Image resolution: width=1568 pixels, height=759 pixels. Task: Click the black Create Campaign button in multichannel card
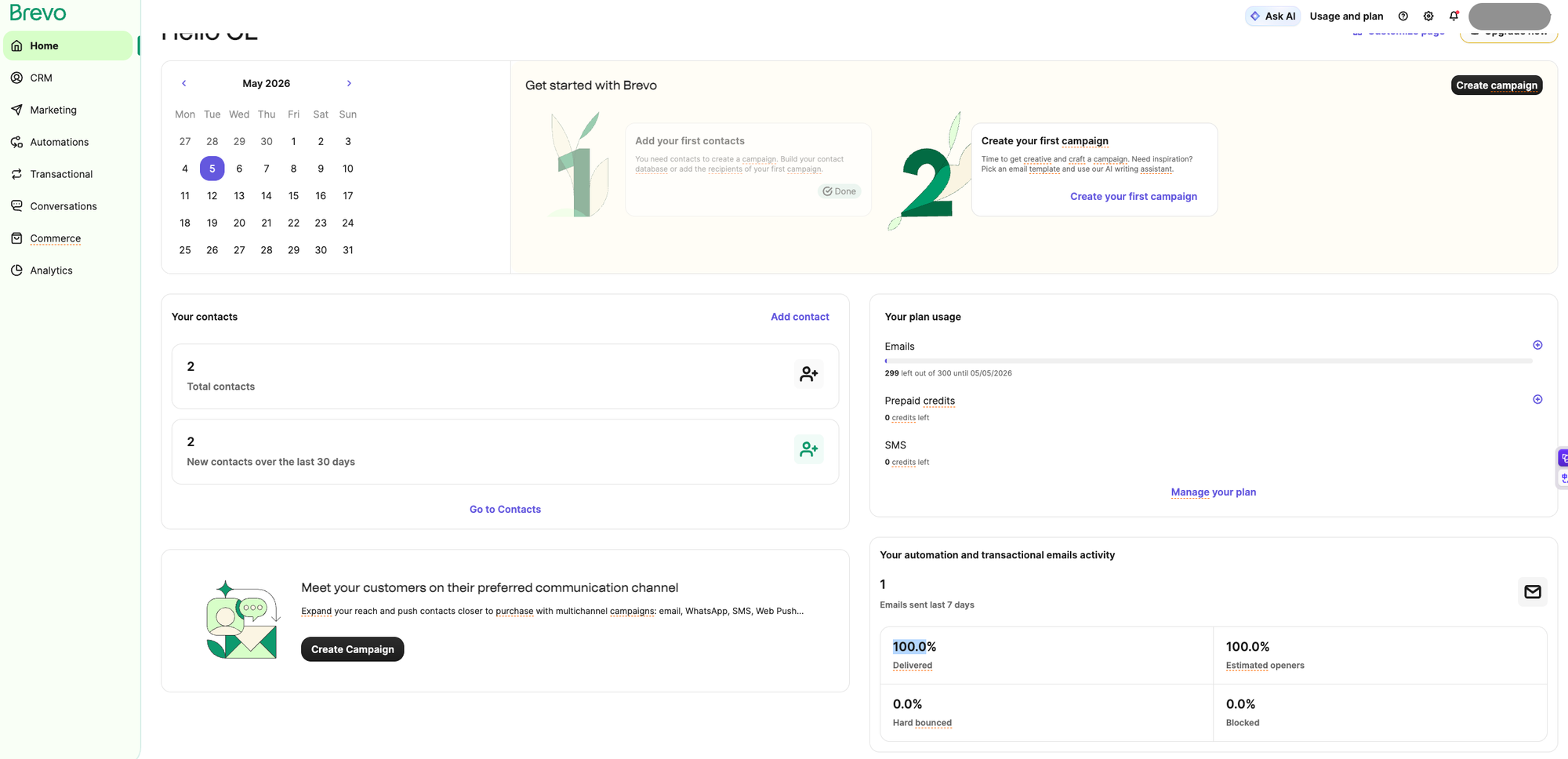pyautogui.click(x=352, y=649)
